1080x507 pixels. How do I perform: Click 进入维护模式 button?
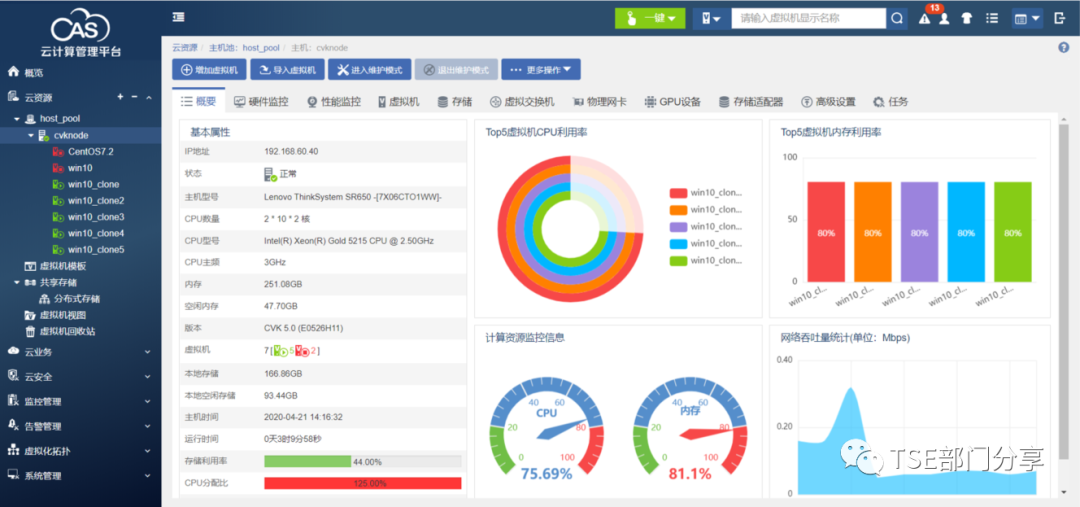370,70
